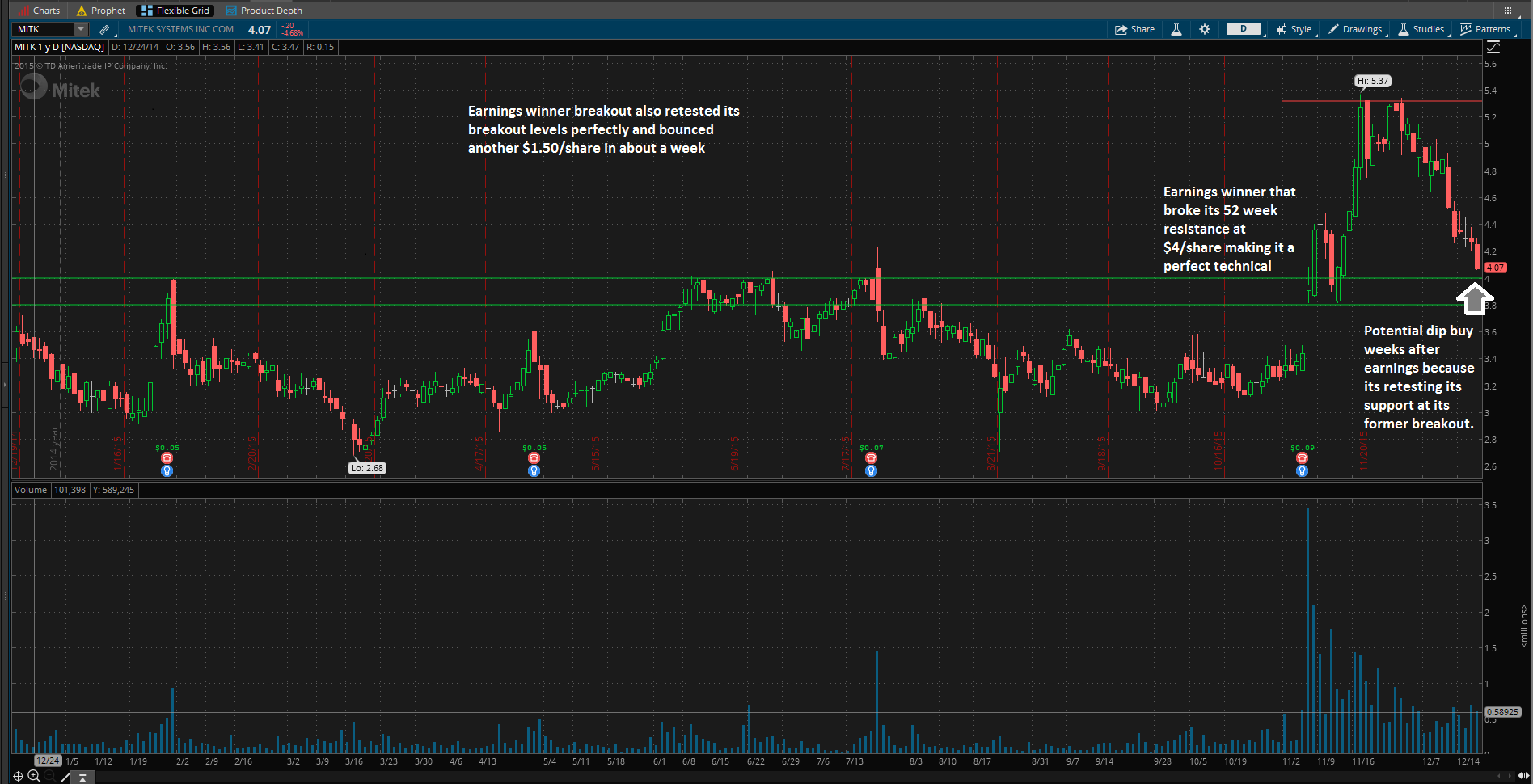Click the expand-up arrow button at bottom
The width and height of the screenshot is (1533, 784).
[82, 778]
